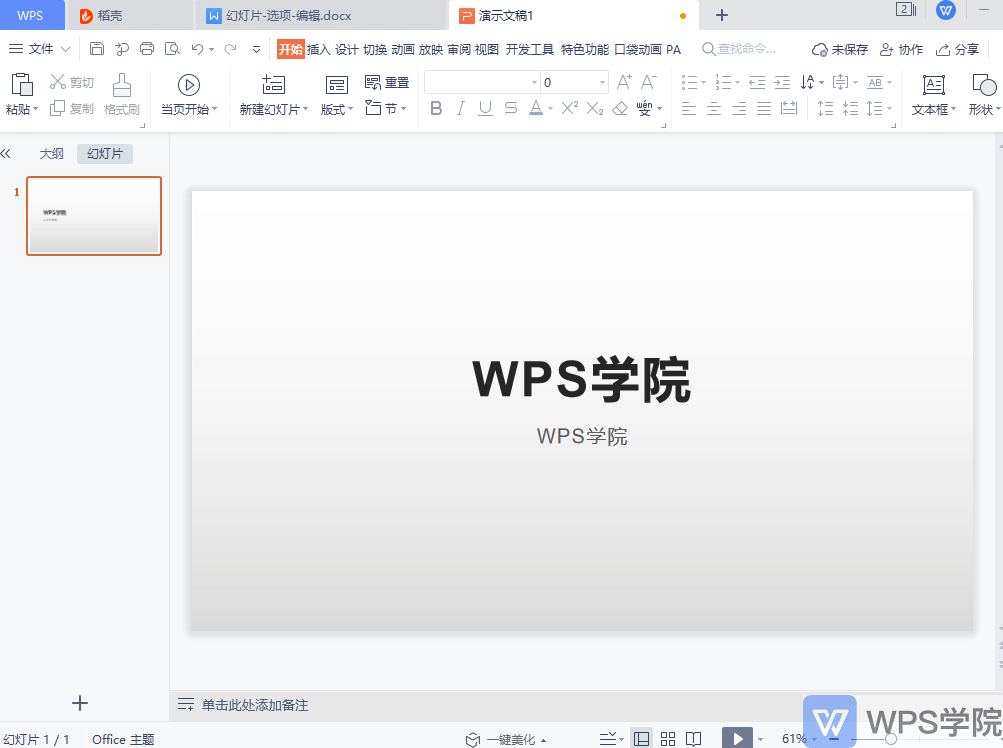The height and width of the screenshot is (748, 1003).
Task: Toggle Underline formatting
Action: click(x=486, y=108)
